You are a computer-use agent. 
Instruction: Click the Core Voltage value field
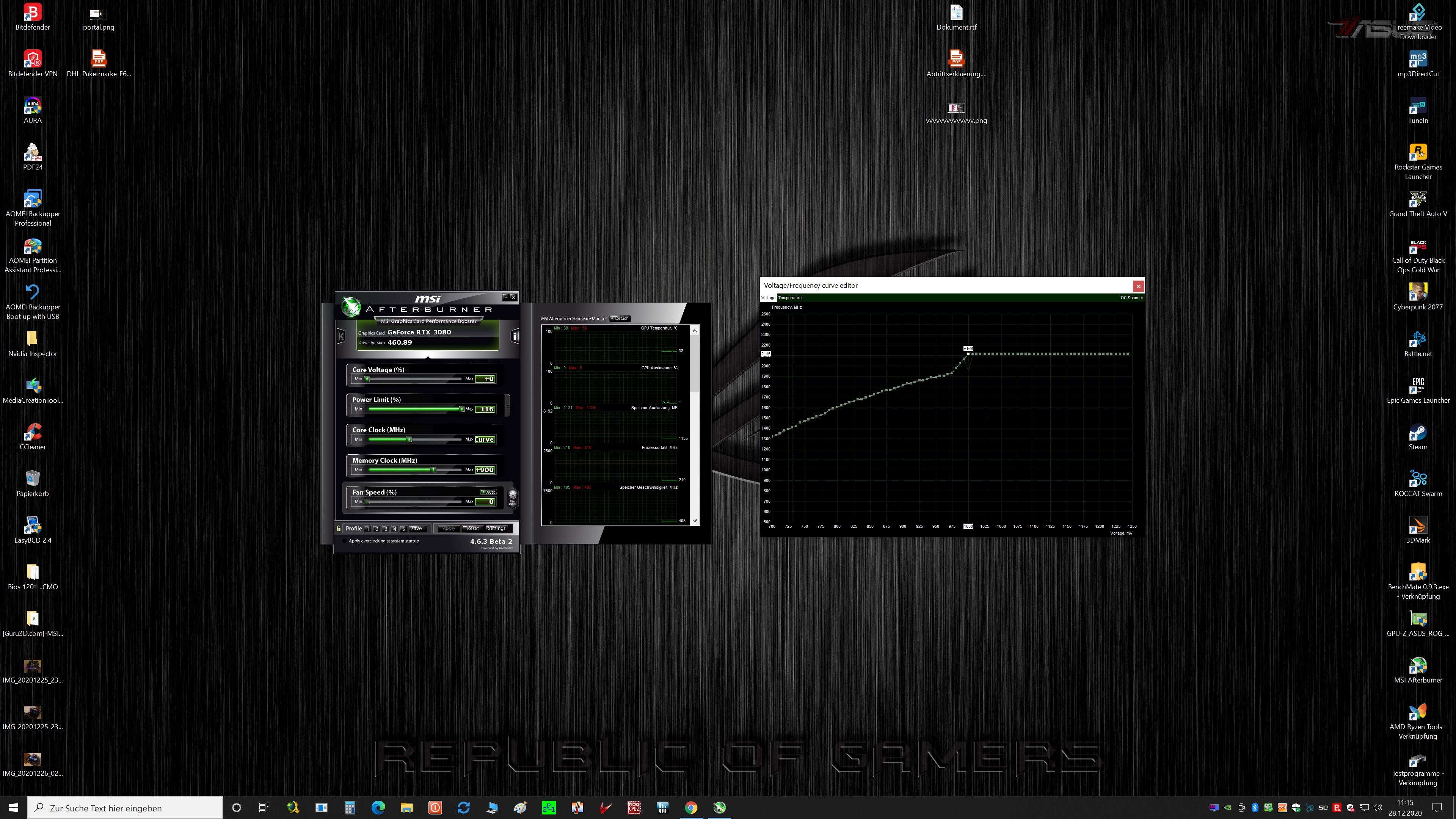(x=485, y=379)
